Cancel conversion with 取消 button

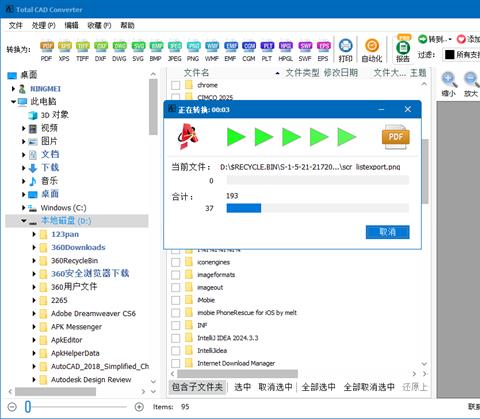[x=387, y=232]
